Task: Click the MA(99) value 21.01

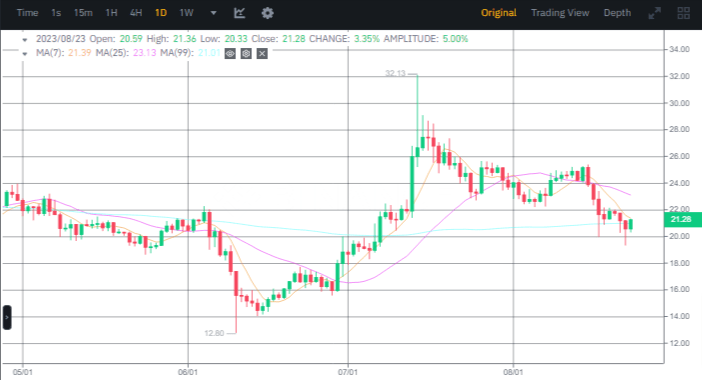Action: pos(209,53)
